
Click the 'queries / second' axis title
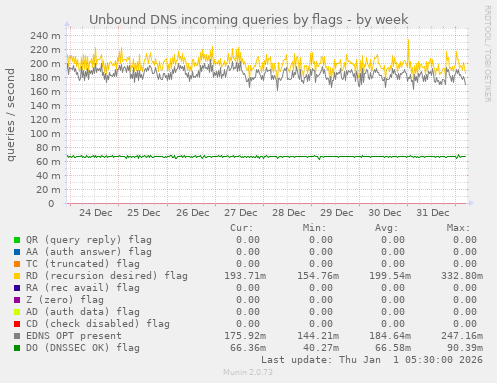[10, 115]
